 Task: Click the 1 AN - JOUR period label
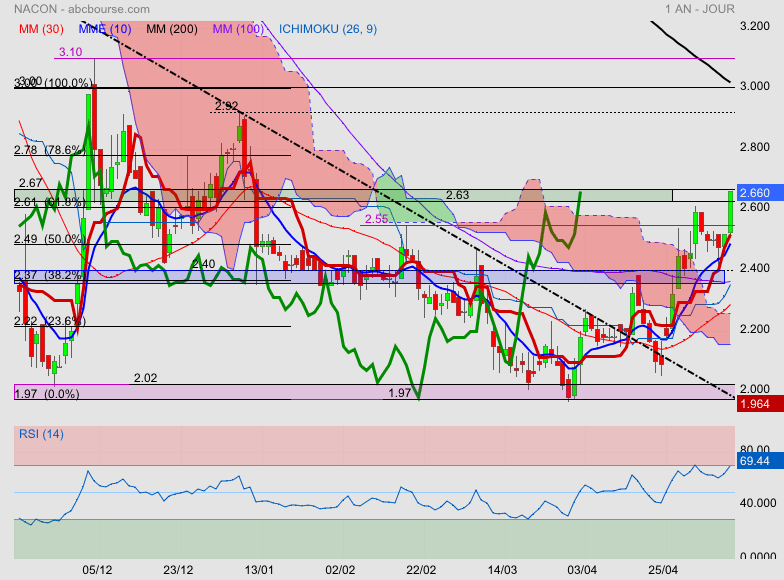pyautogui.click(x=700, y=9)
